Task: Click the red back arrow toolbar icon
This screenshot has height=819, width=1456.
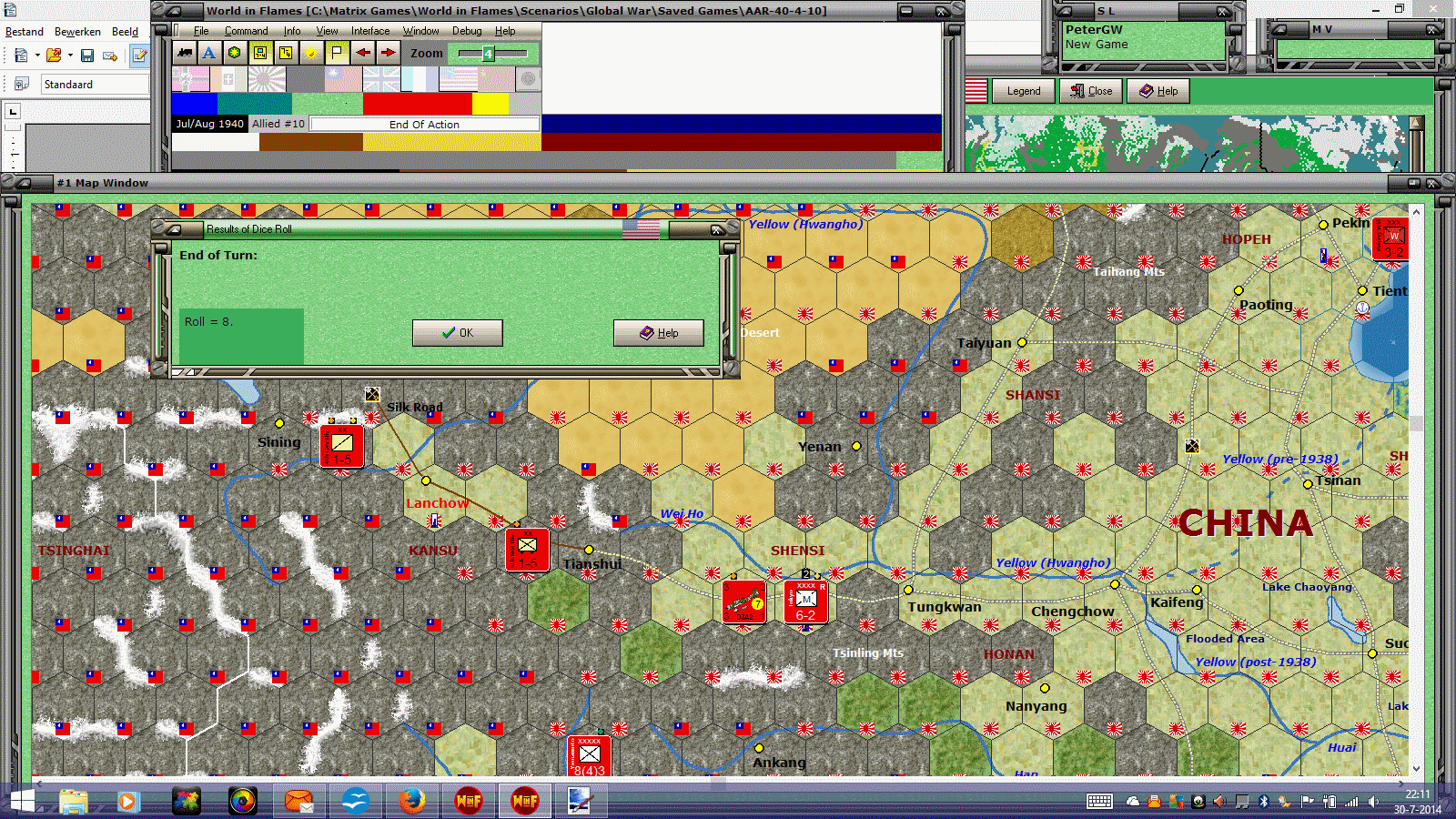Action: pos(361,53)
